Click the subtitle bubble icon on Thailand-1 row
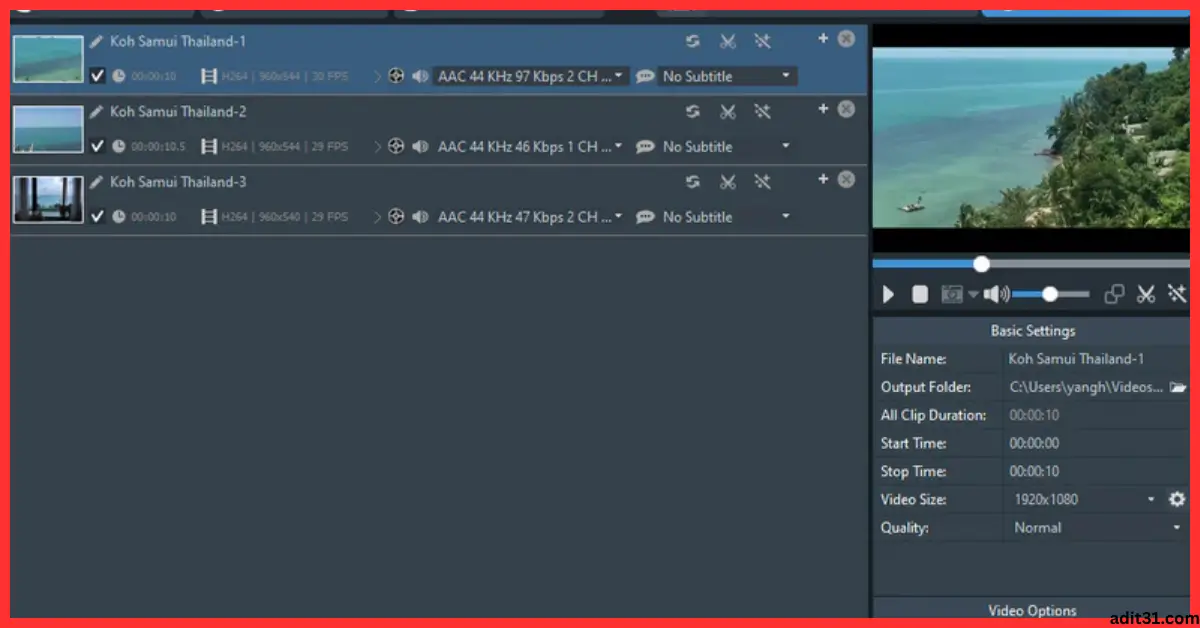This screenshot has height=628, width=1200. [x=645, y=76]
